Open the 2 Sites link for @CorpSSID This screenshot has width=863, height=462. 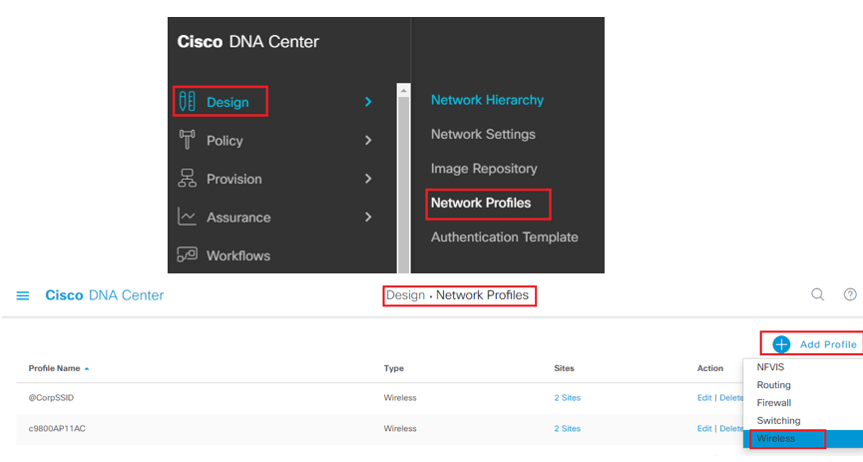[x=567, y=398]
